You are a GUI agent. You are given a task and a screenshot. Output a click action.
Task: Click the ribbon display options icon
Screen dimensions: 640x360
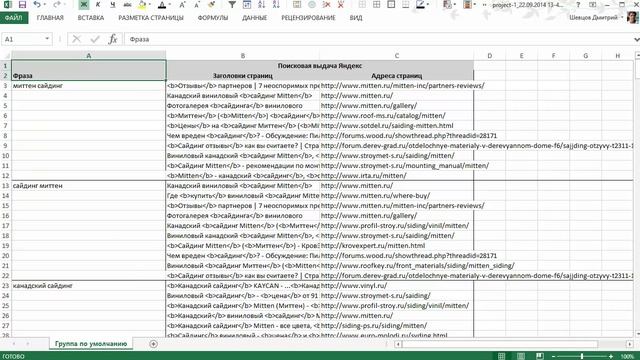coord(593,4)
